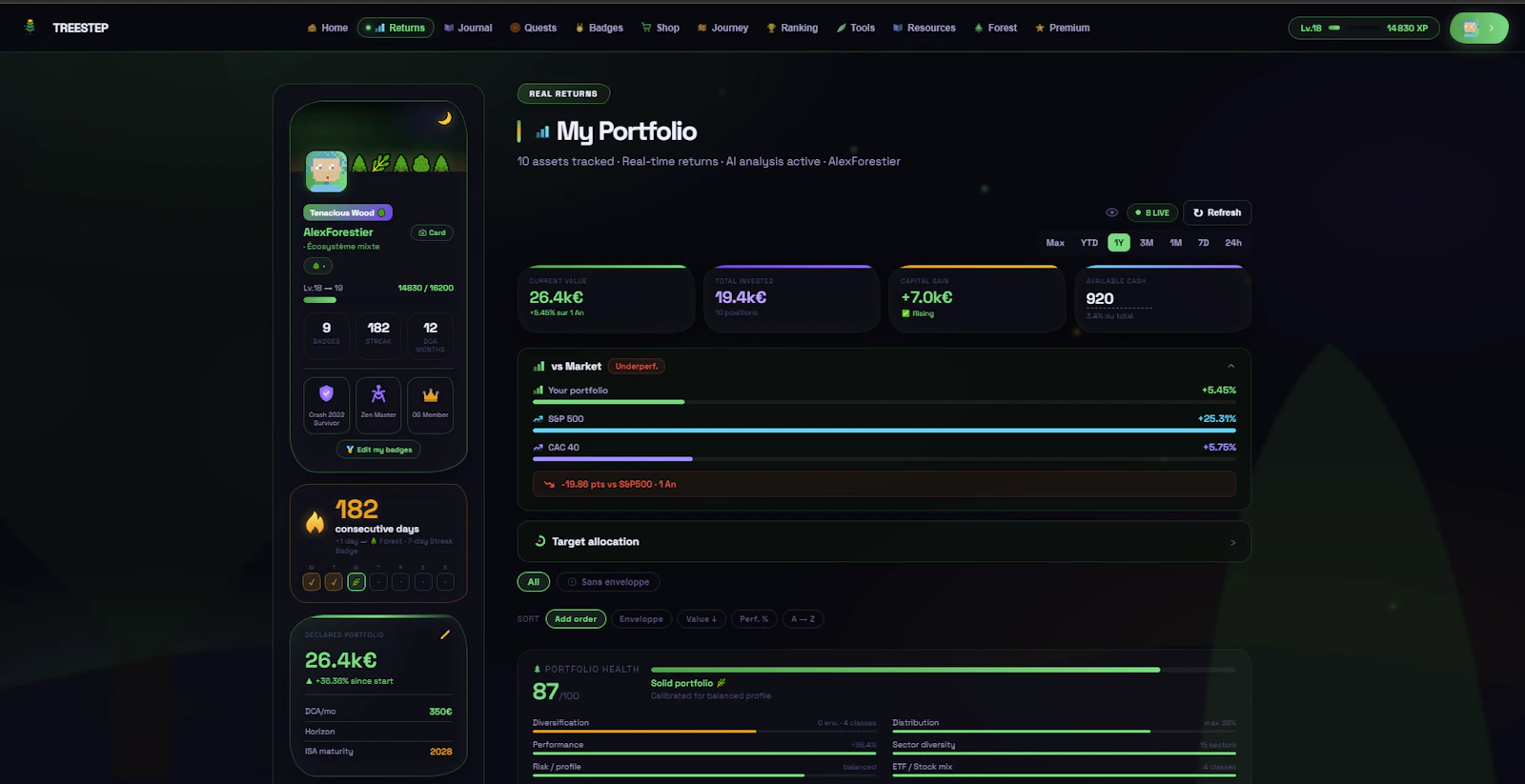Select the 24h time range
1525x784 pixels.
coord(1233,243)
